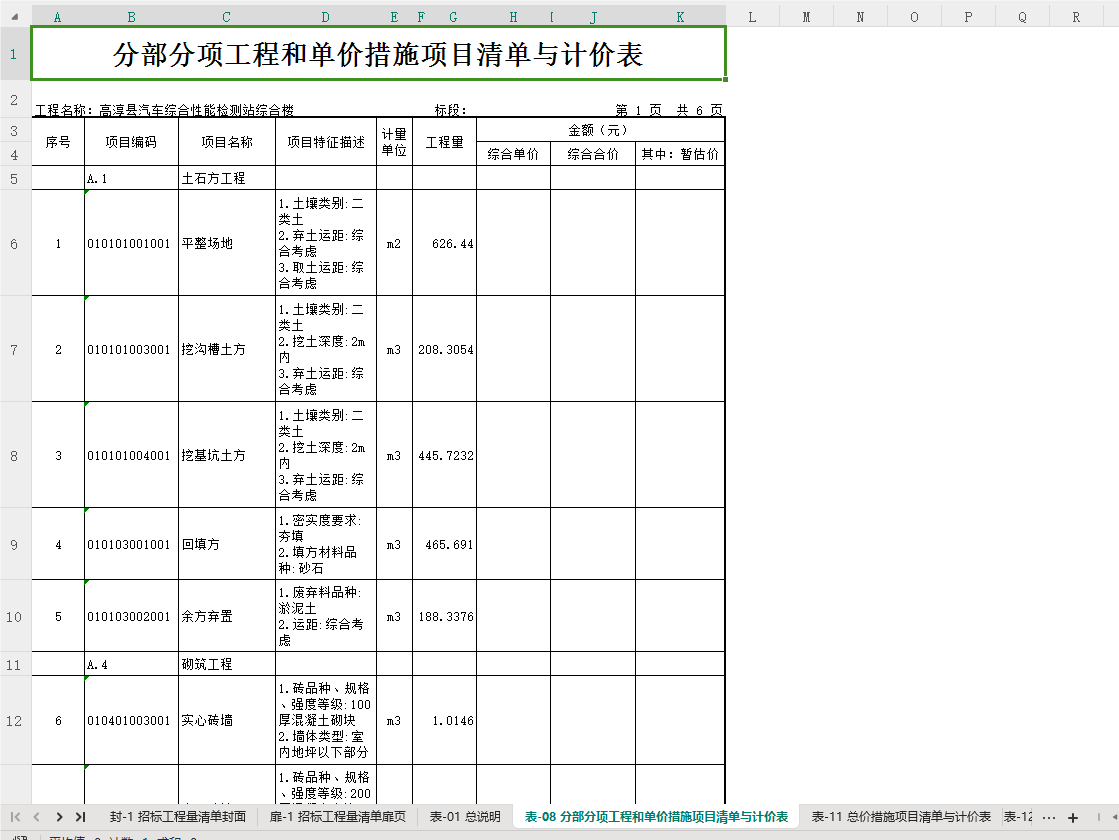Open the 封-1 招标工程量清单封面 sheet
The height and width of the screenshot is (840, 1119).
point(178,816)
